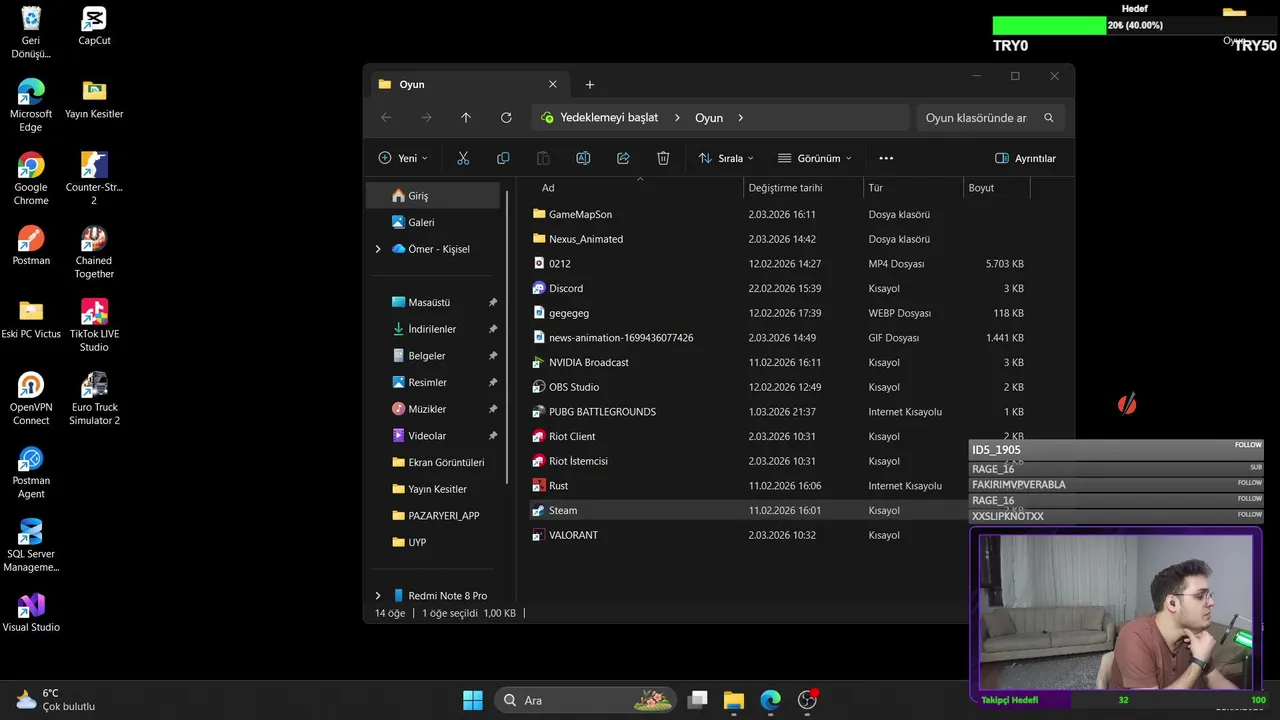Click the Rename icon in Explorer toolbar

pos(583,158)
